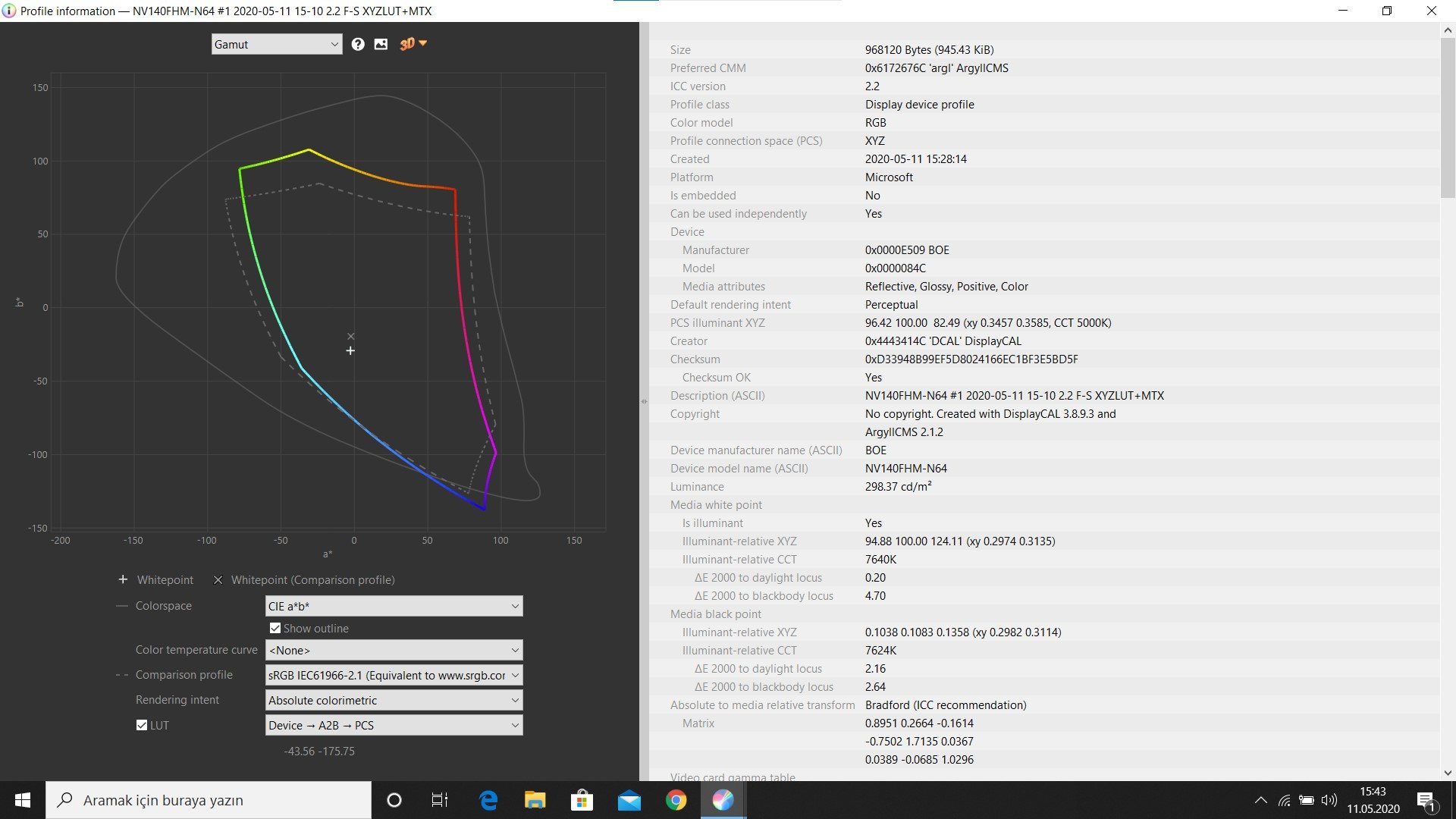Click the save image icon
This screenshot has width=1456, height=819.
(381, 45)
